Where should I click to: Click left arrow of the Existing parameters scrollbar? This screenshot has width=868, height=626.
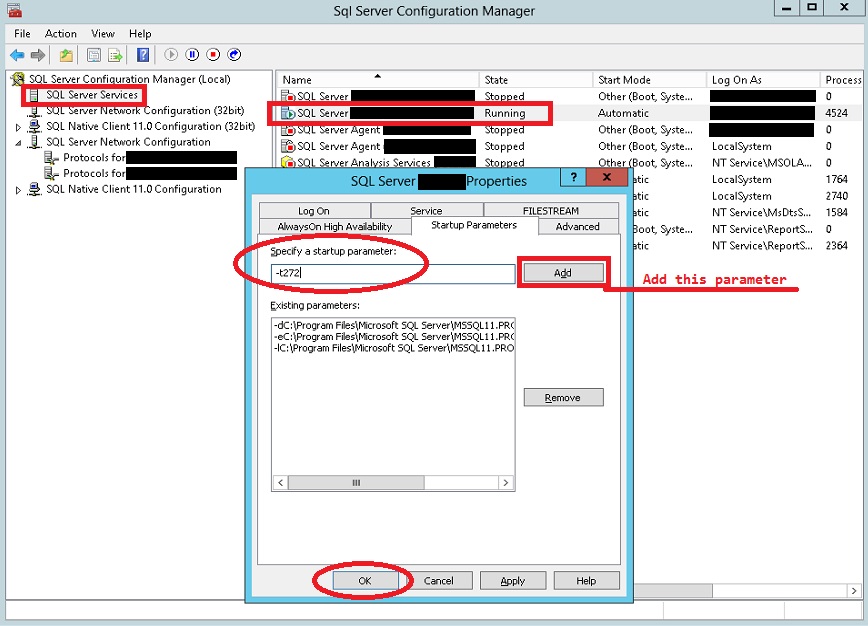tap(281, 483)
